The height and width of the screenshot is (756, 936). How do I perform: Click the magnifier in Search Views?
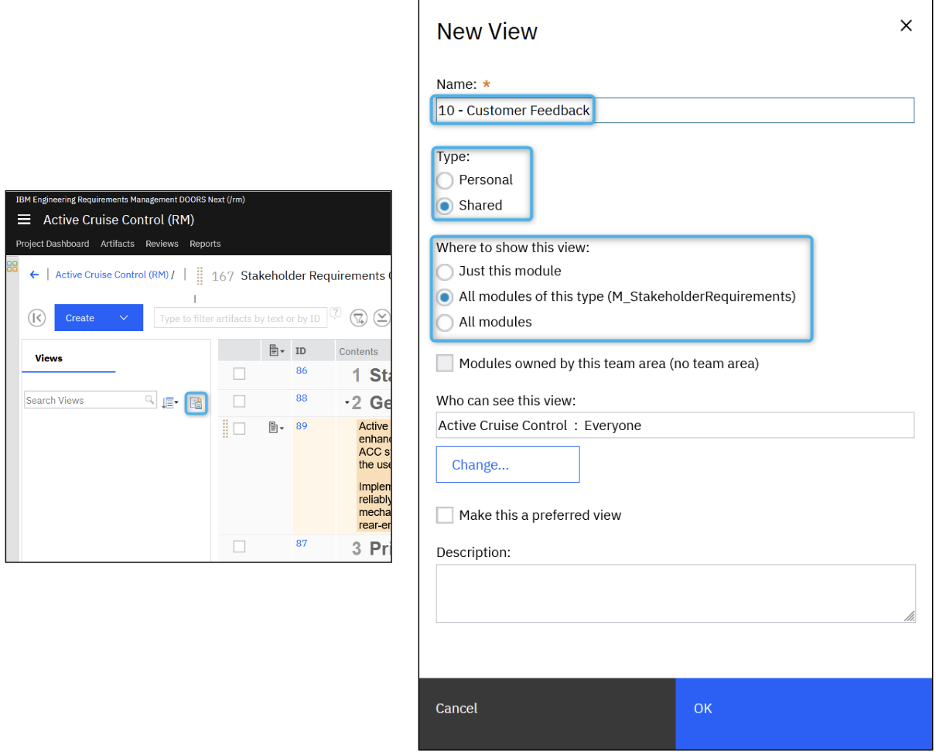(149, 399)
